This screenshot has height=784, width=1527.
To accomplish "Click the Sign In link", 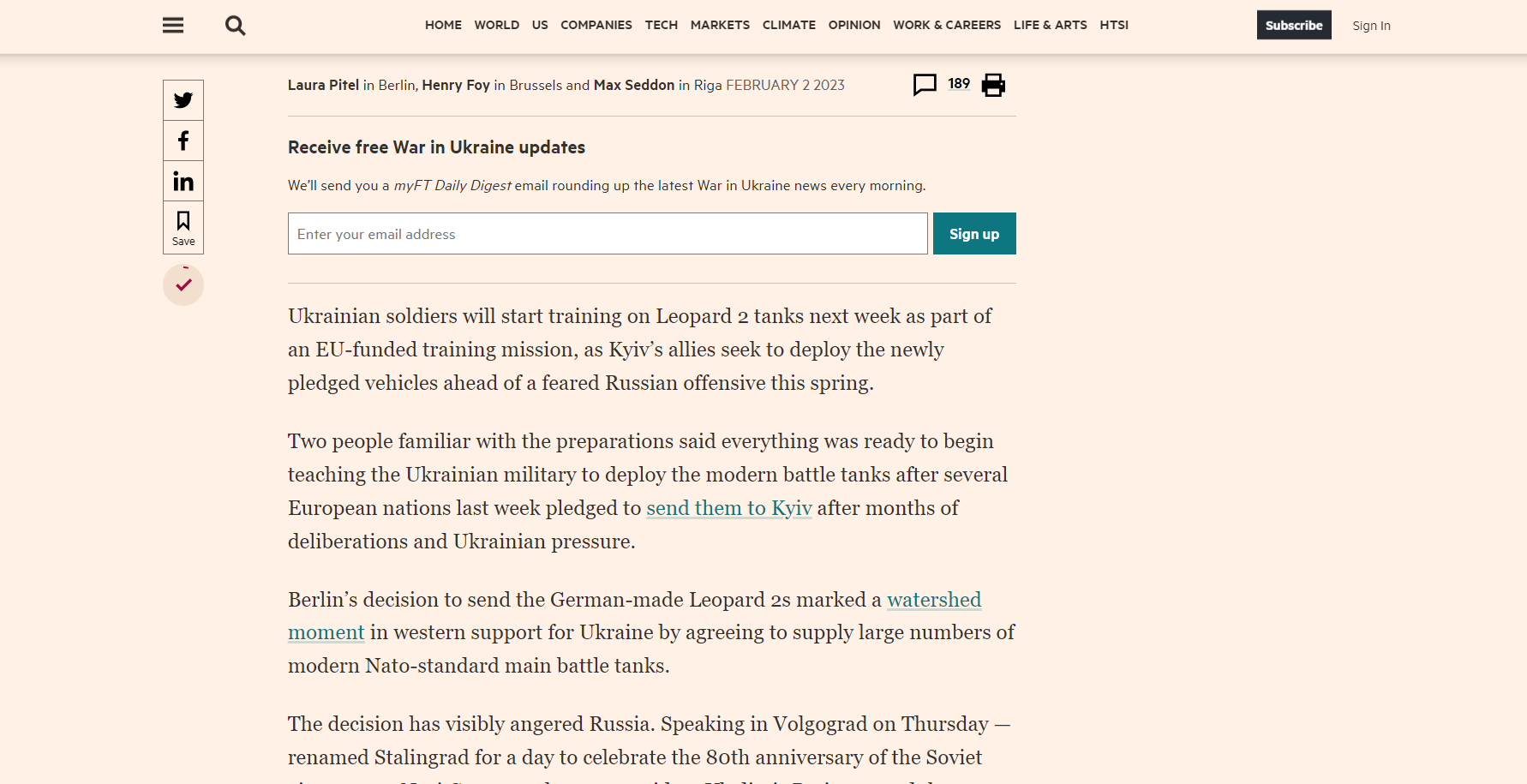I will click(1371, 26).
